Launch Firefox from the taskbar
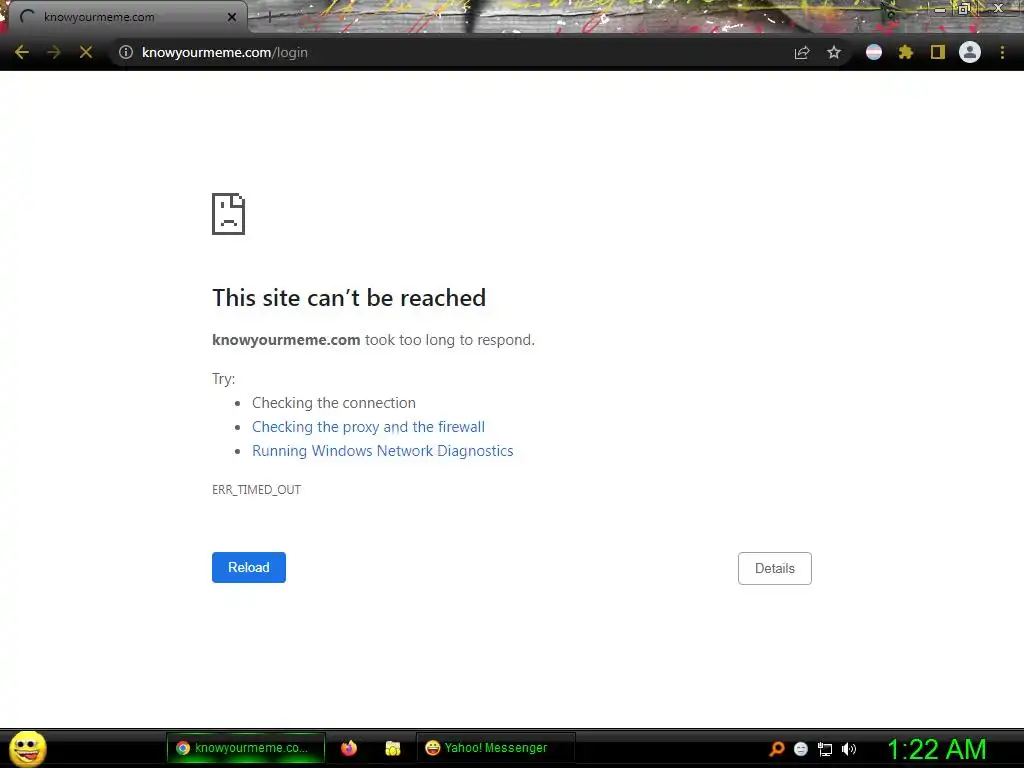The image size is (1024, 768). tap(349, 748)
